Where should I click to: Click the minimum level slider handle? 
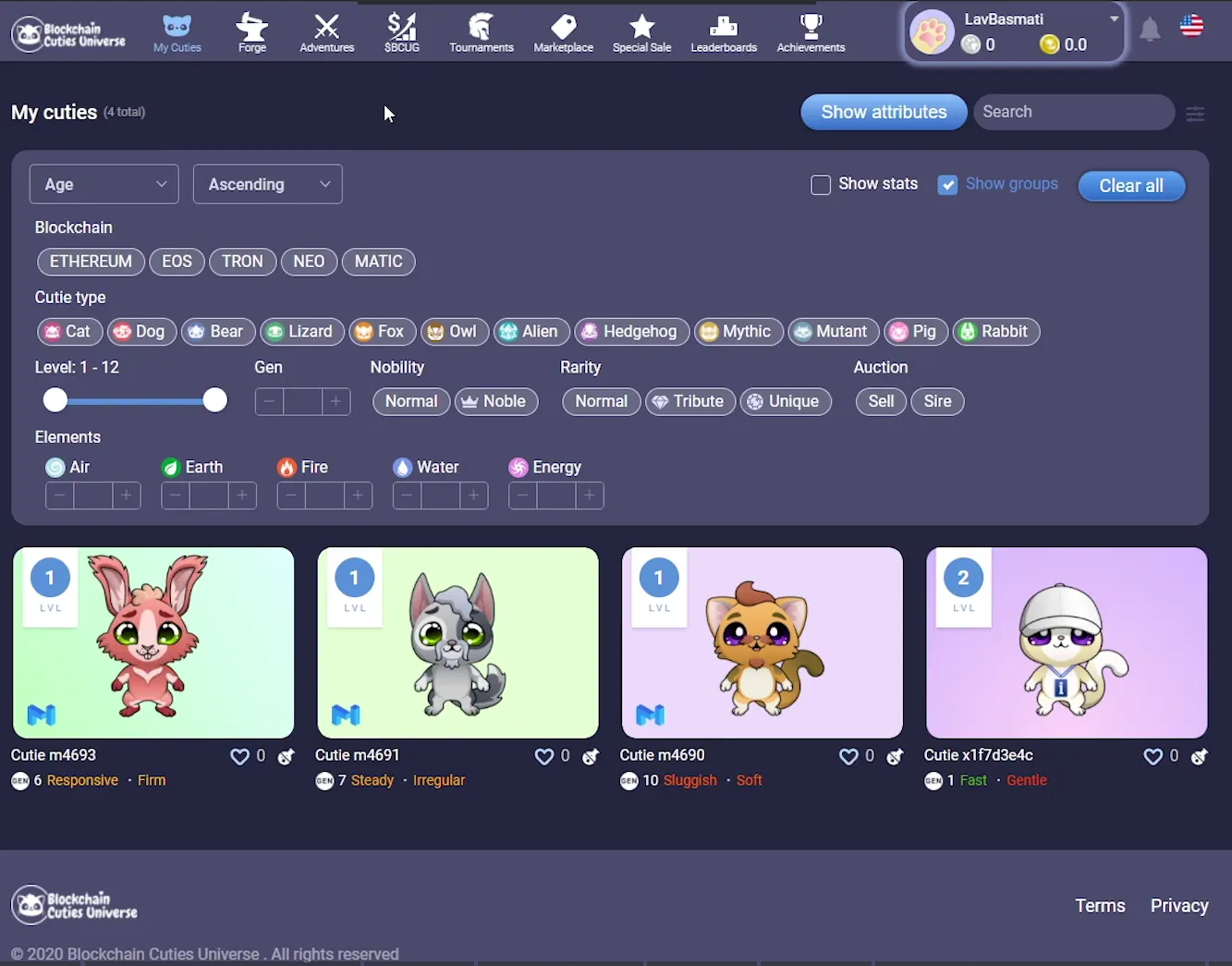coord(55,400)
